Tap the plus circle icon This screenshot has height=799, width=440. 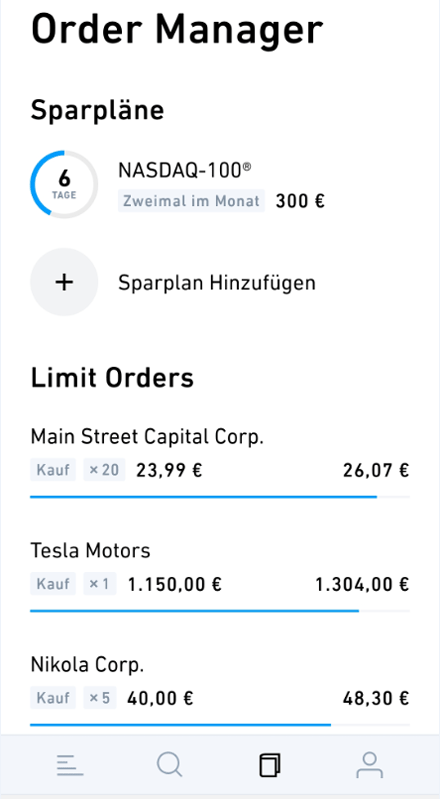(64, 282)
